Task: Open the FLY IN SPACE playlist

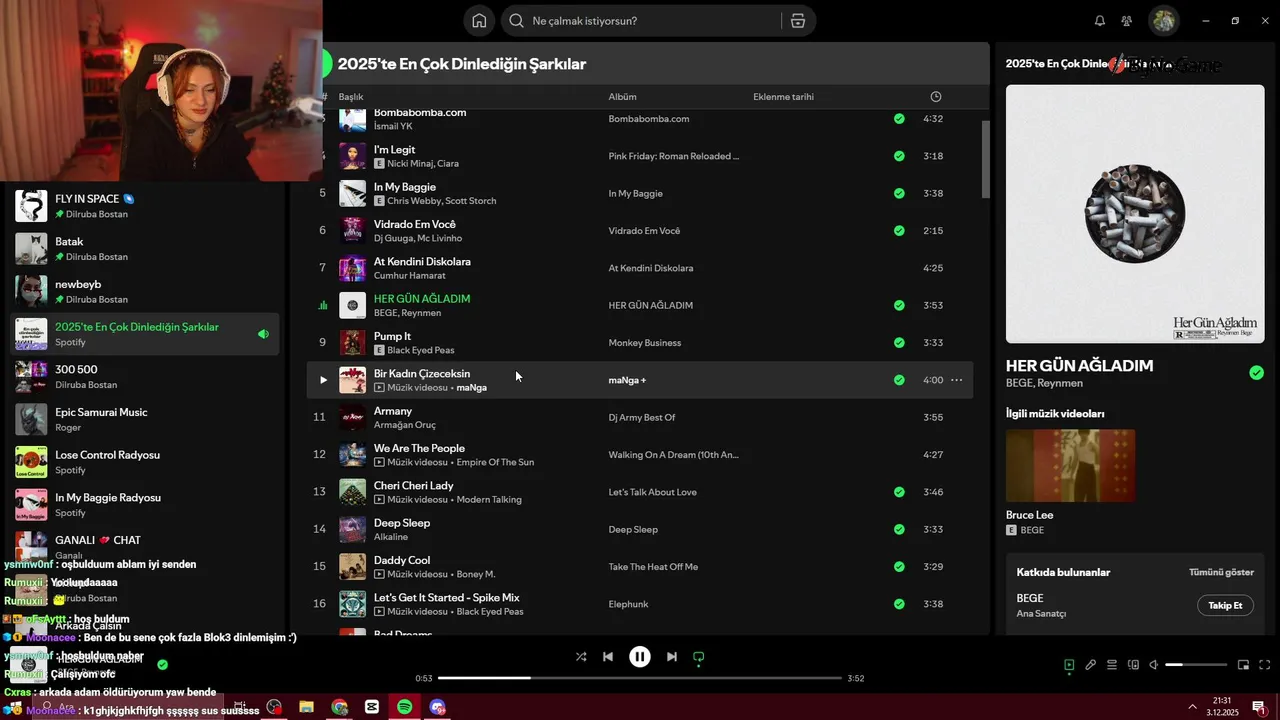Action: [x=145, y=206]
